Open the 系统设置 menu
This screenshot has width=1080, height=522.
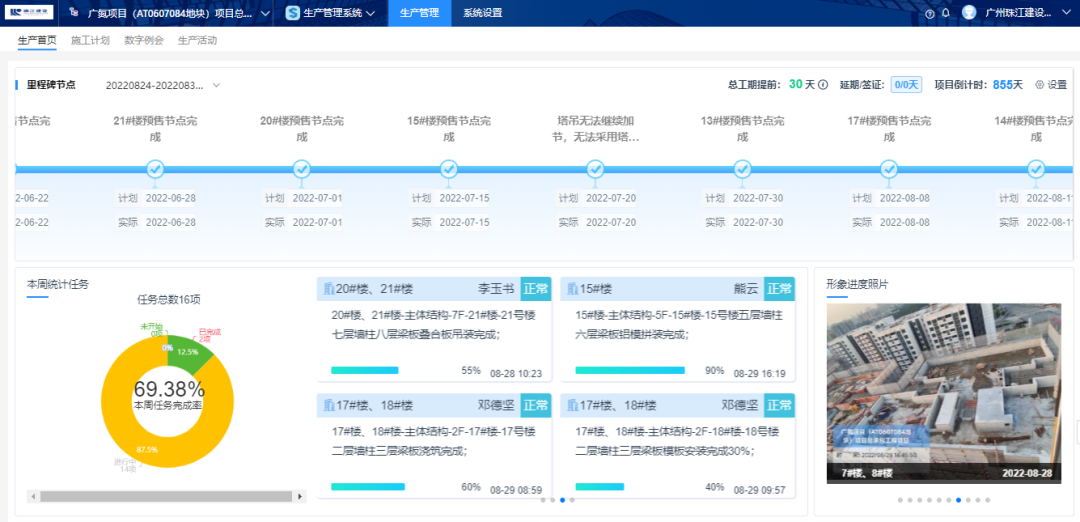pyautogui.click(x=482, y=13)
